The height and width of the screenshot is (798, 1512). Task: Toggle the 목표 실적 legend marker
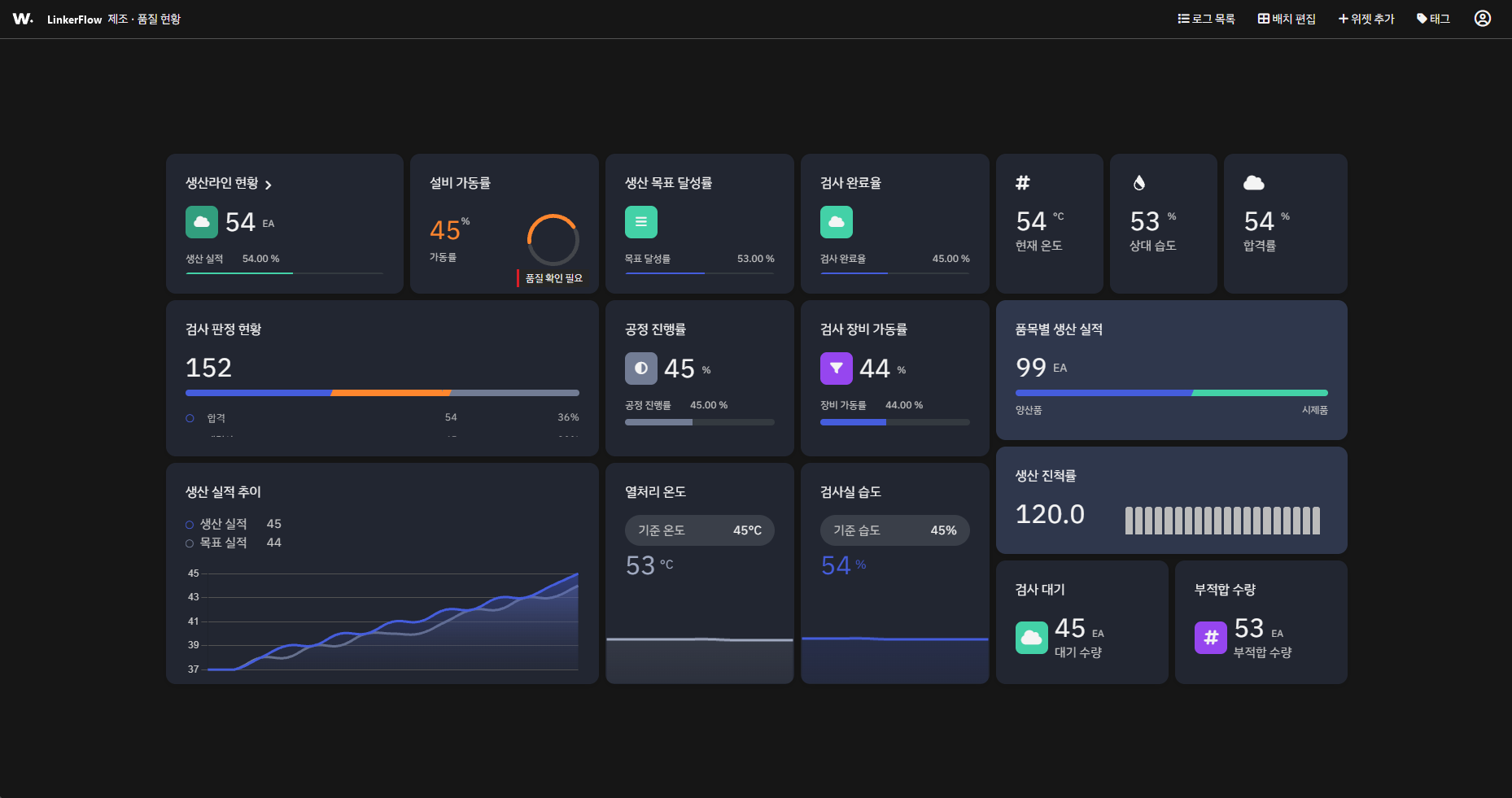pos(190,543)
